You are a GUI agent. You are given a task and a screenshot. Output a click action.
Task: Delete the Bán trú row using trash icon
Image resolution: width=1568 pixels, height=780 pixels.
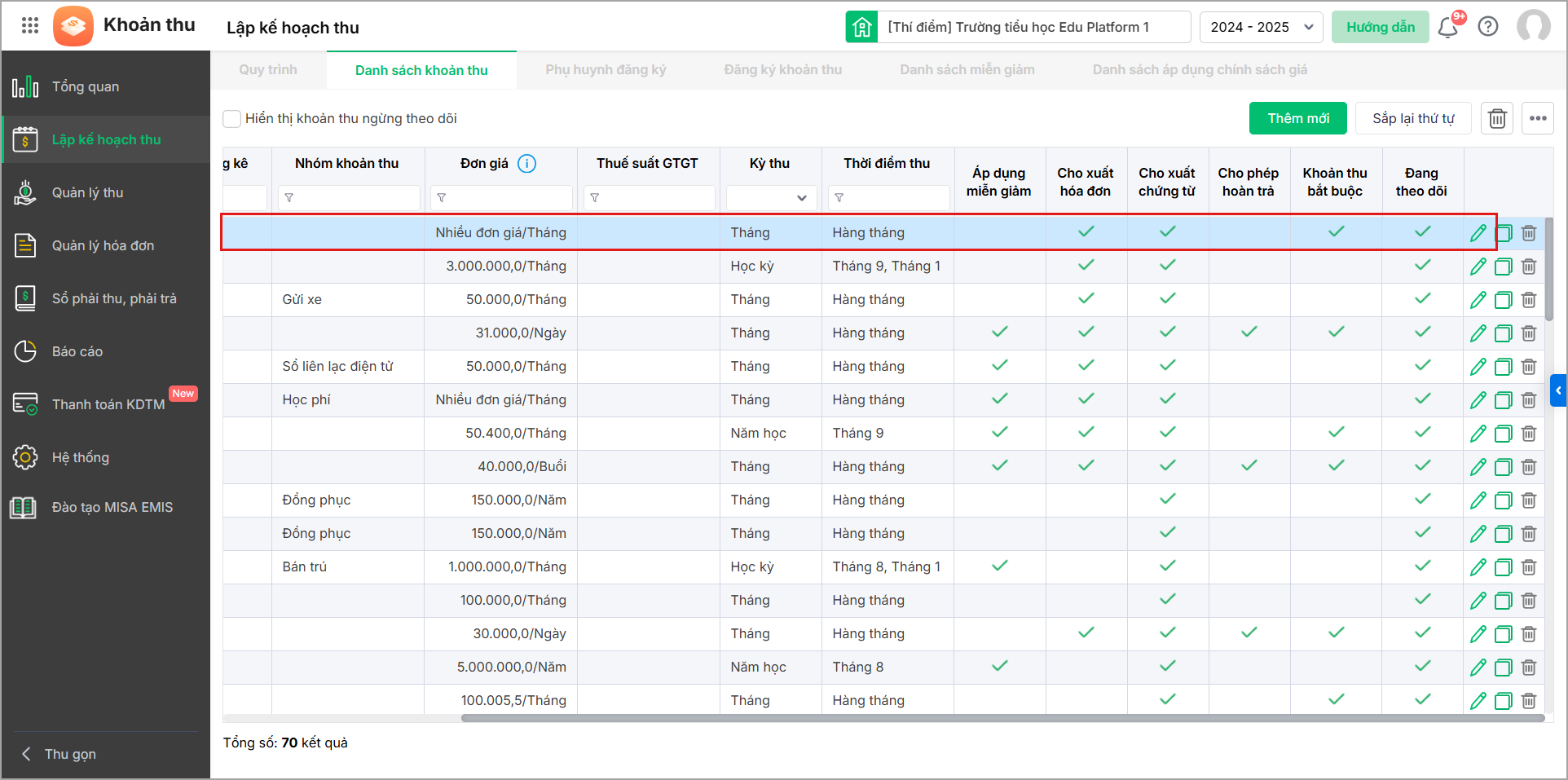tap(1529, 567)
